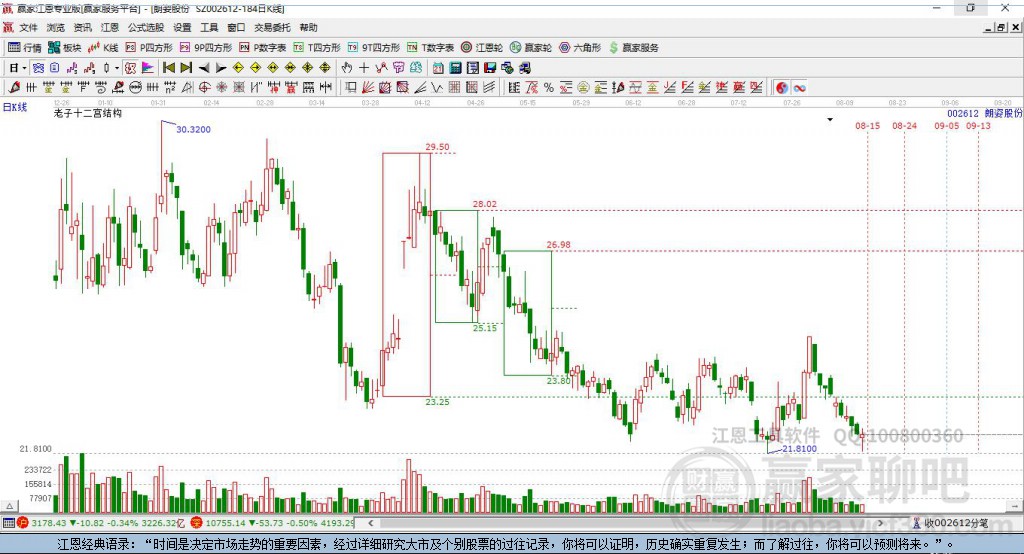Screen dimensions: 1024x554
Task: Open the 文件 menu
Action: 28,27
